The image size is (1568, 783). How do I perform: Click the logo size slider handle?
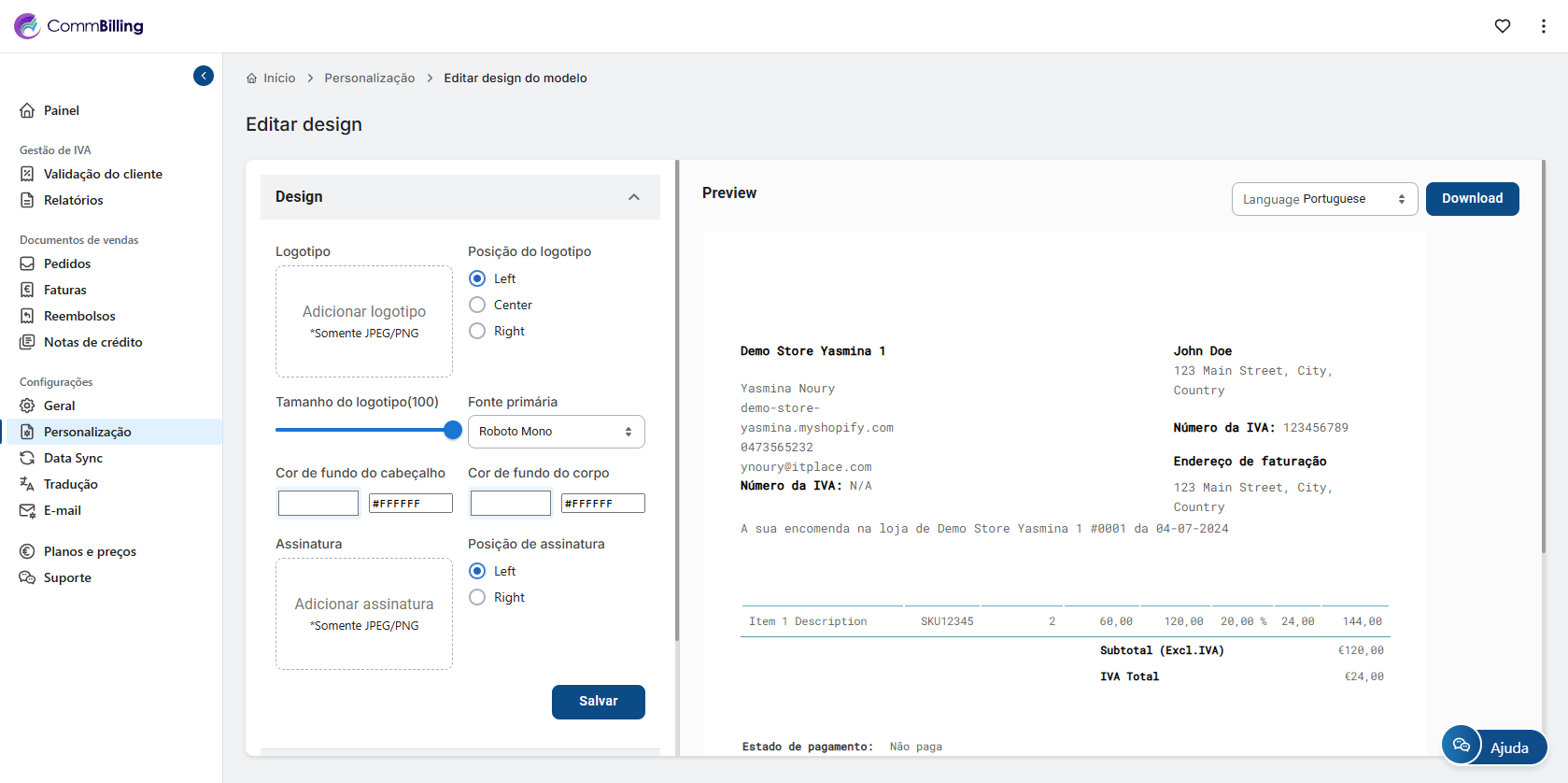point(453,430)
